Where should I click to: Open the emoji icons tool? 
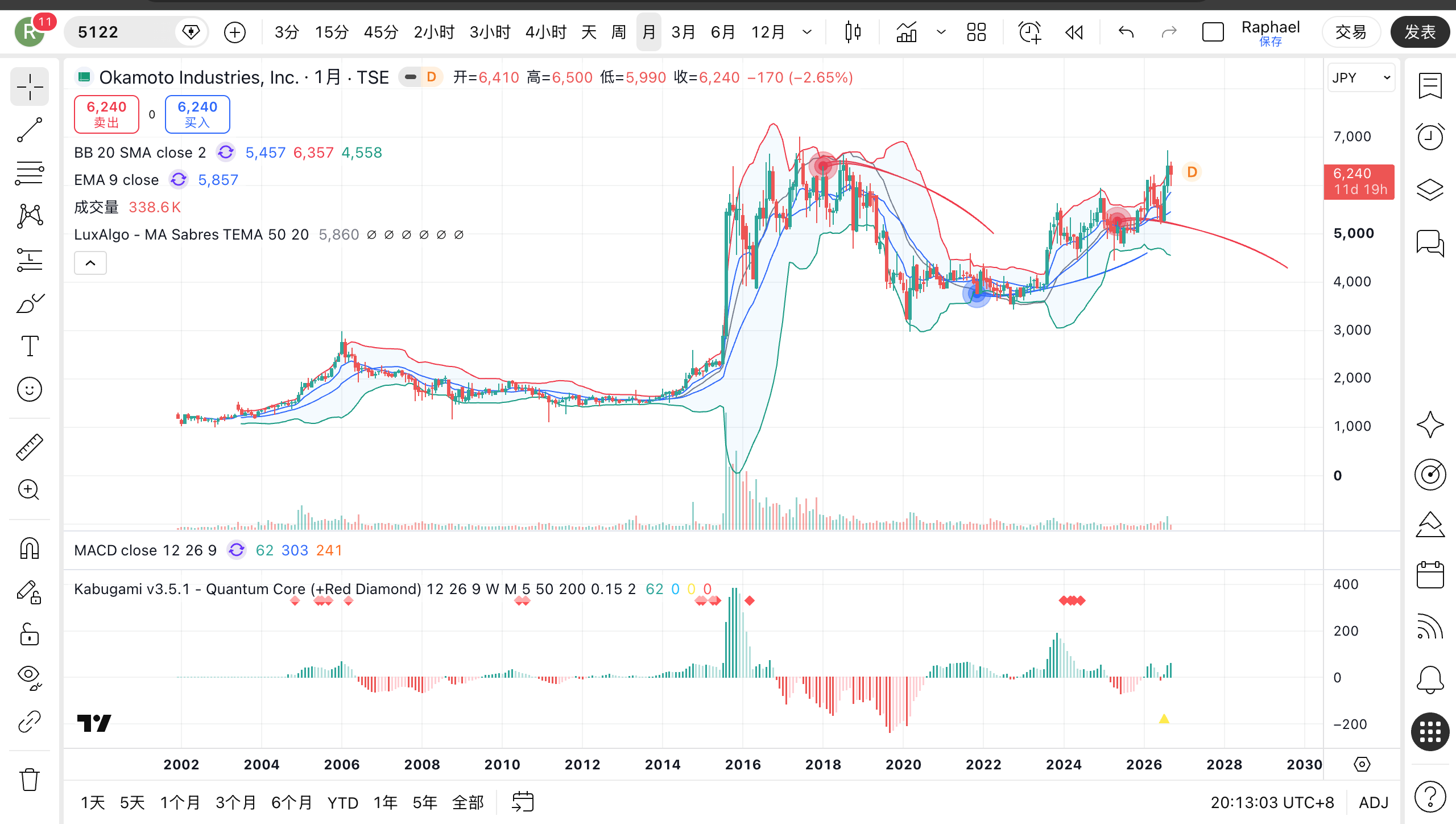30,389
